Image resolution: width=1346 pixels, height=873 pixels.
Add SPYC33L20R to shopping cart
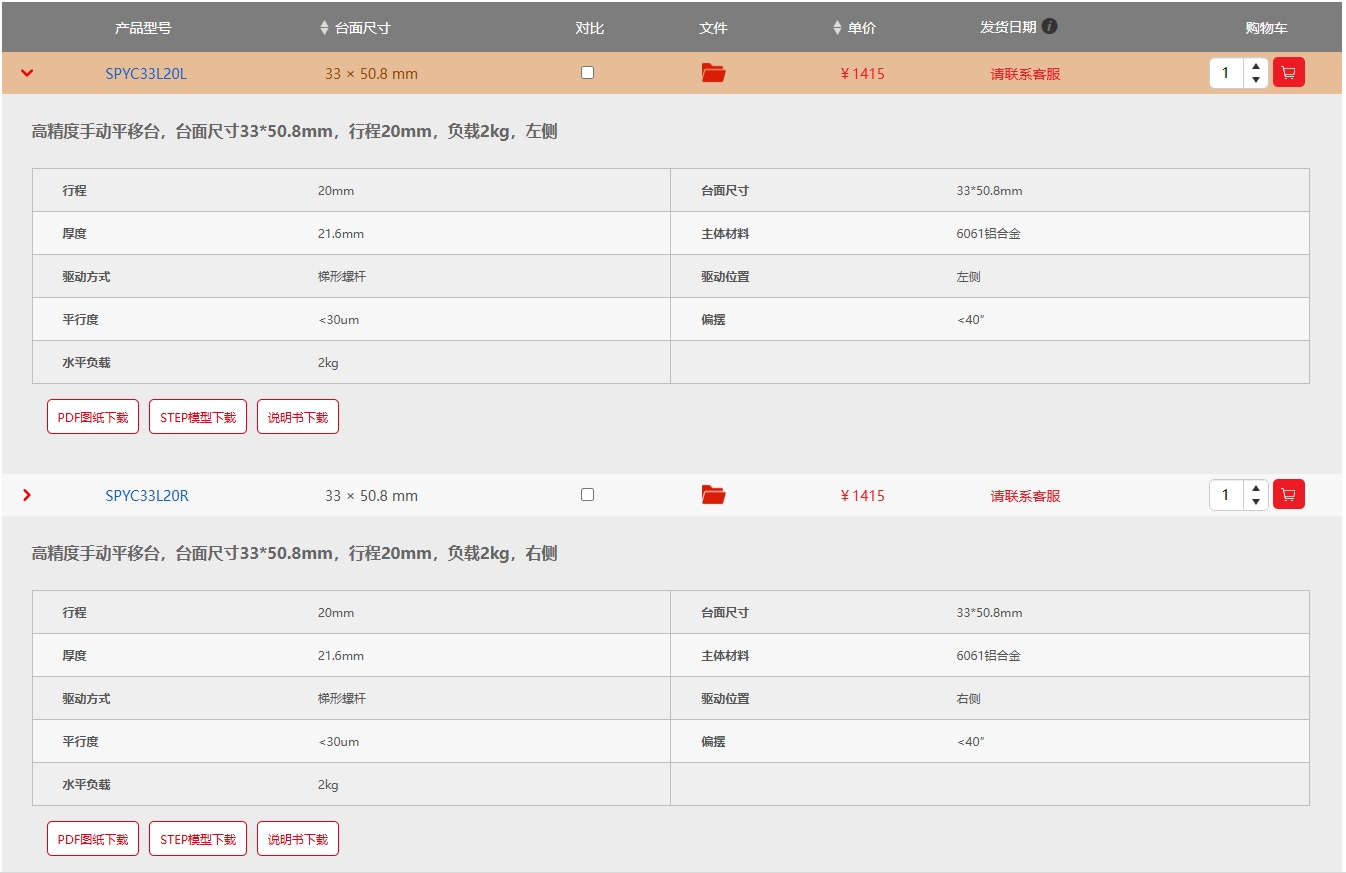coord(1288,495)
